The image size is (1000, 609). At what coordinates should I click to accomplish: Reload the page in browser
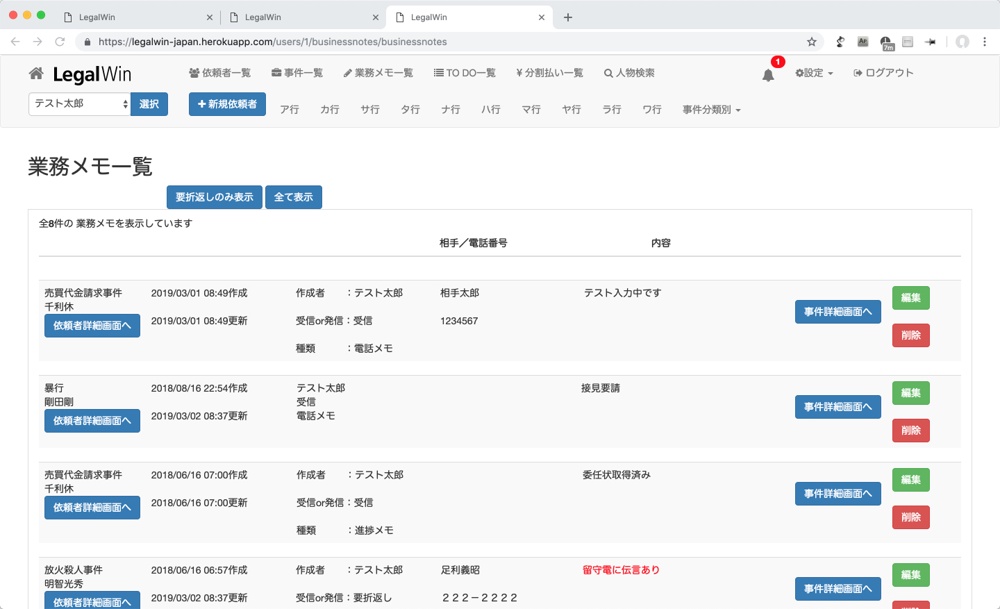coord(60,42)
